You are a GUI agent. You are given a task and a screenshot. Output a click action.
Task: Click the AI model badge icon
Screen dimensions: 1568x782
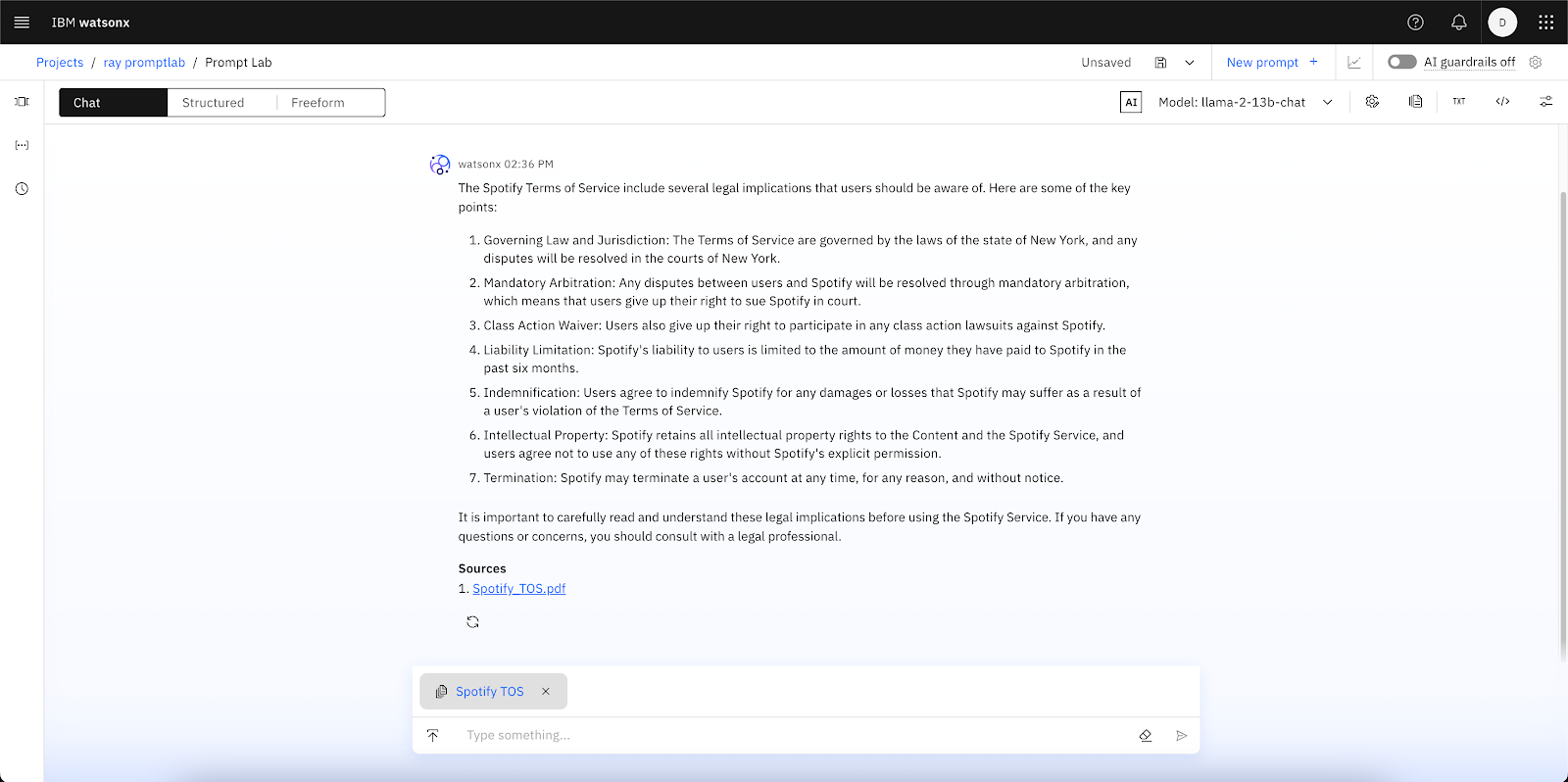[x=1131, y=102]
